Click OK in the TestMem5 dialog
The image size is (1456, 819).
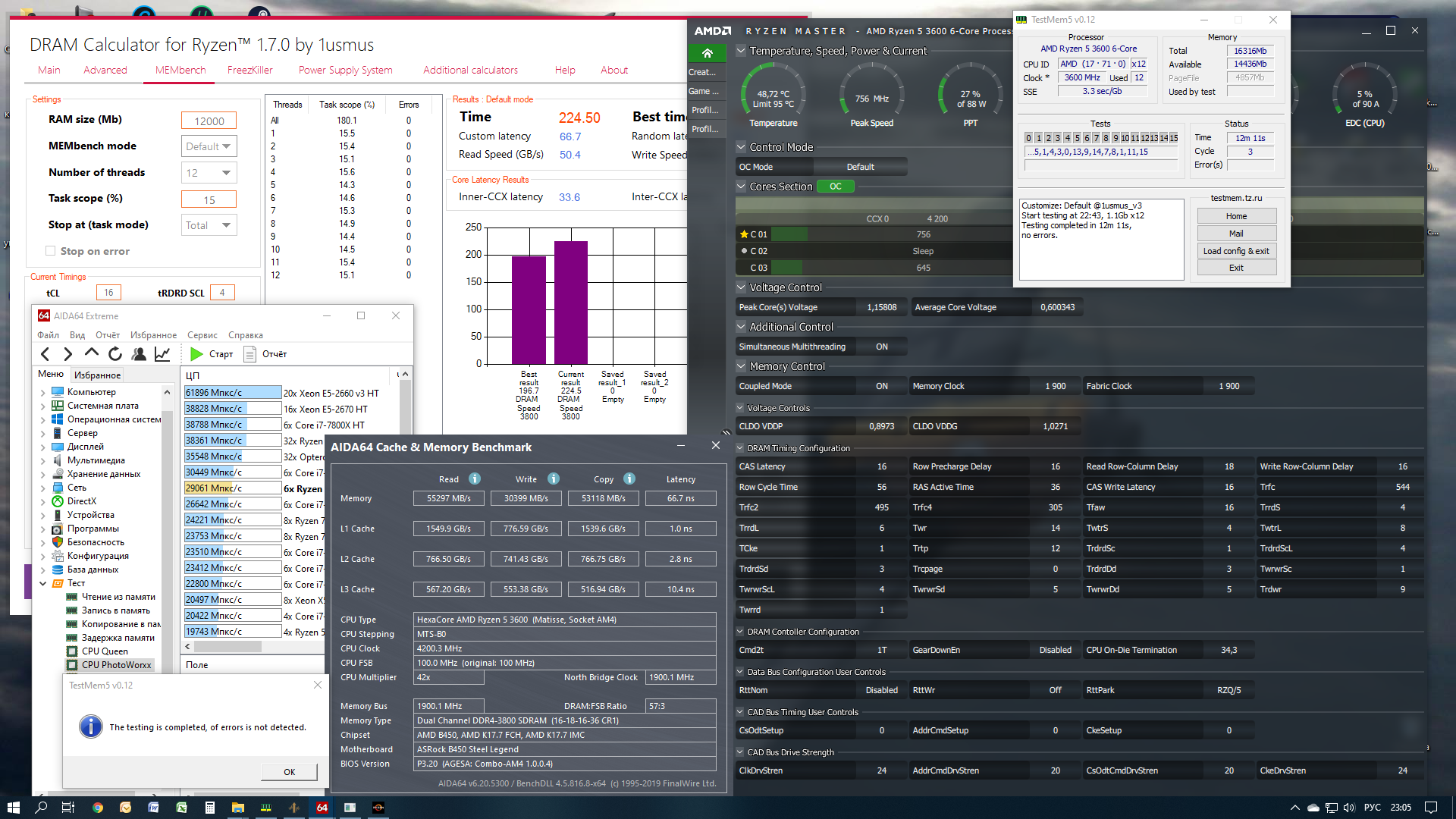[289, 772]
